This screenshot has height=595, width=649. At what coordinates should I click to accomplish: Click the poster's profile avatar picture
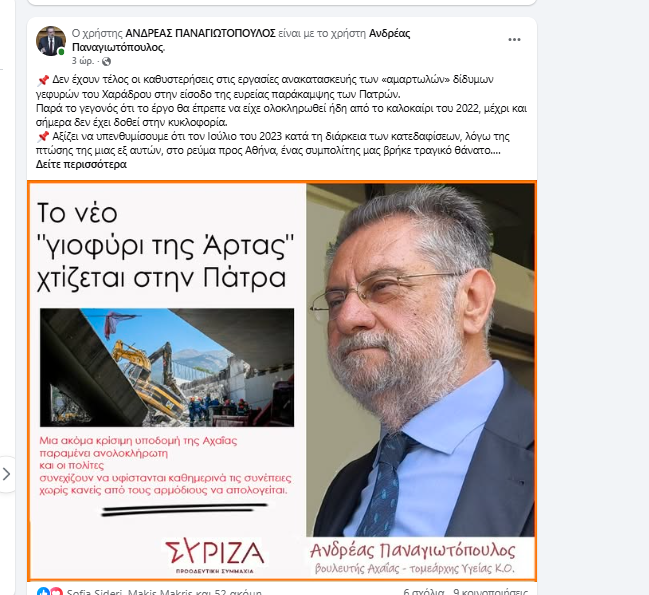pos(51,41)
